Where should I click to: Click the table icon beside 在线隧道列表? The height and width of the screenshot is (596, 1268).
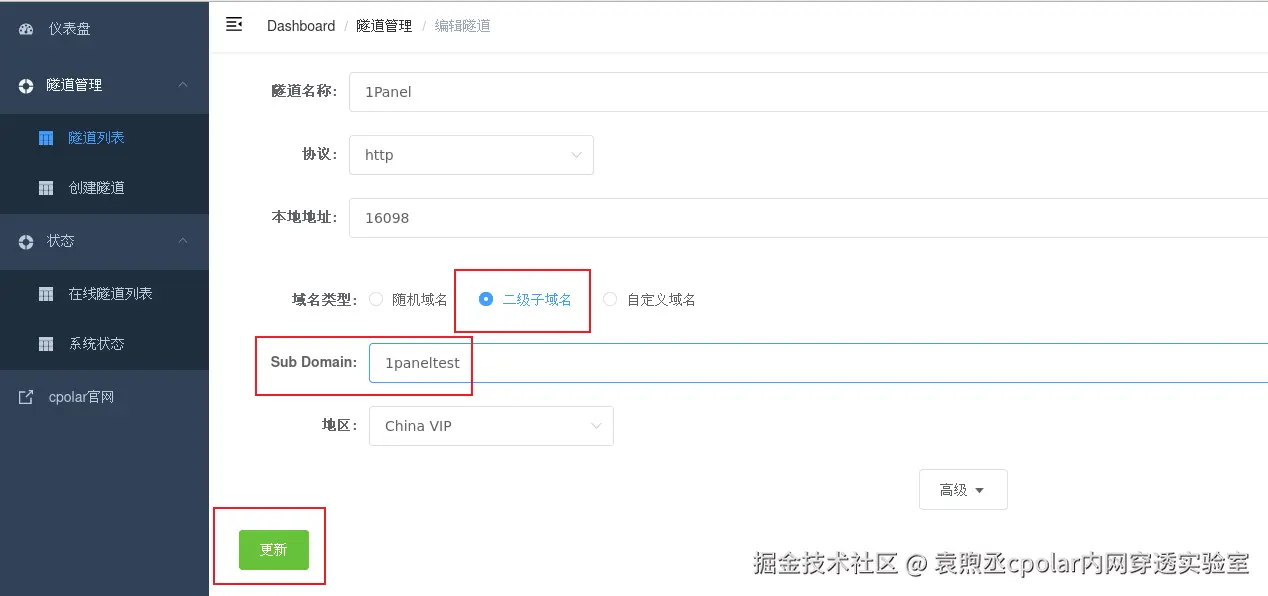click(x=46, y=294)
